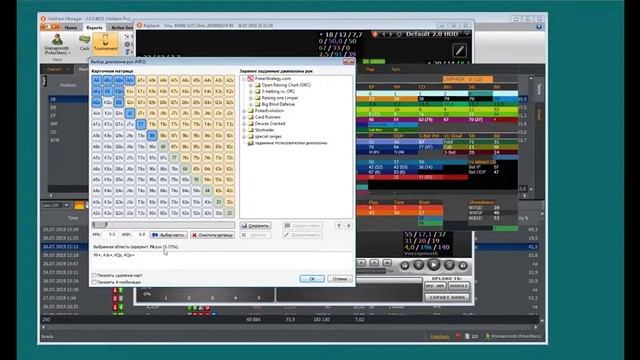
Task: Expand the Raising one Limper folder
Action: 251,98
